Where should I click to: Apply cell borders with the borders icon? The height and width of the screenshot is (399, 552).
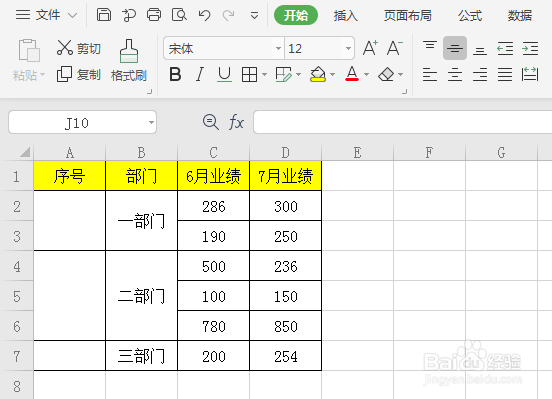(x=249, y=75)
